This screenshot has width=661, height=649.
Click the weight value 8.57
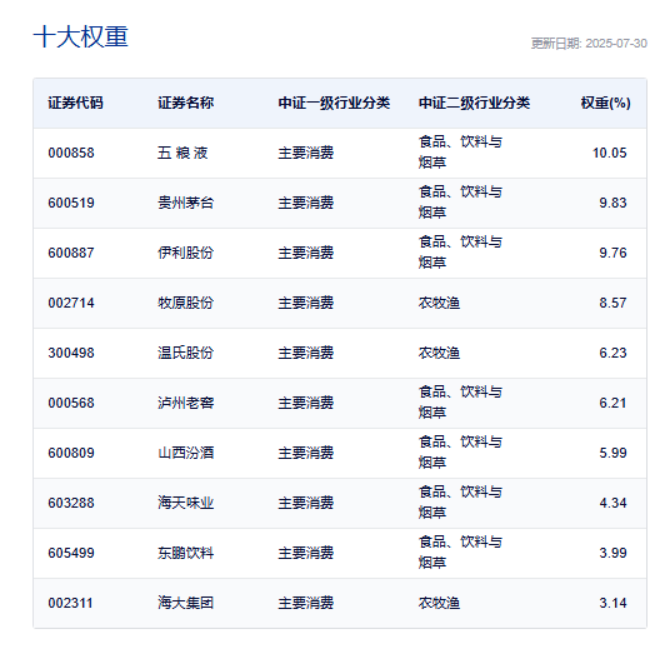[x=613, y=303]
